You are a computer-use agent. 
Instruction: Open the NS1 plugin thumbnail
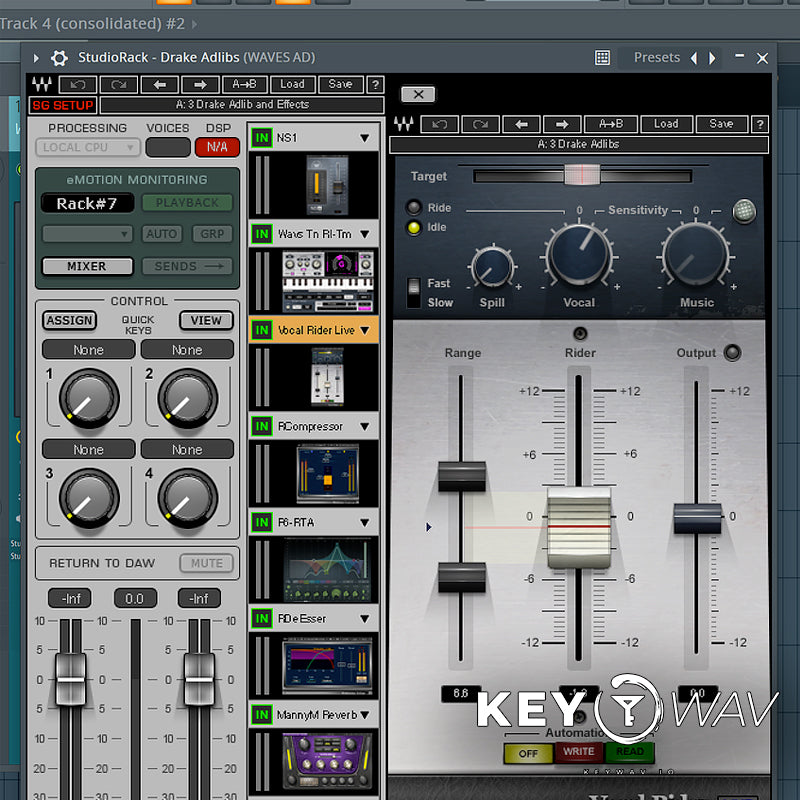click(x=327, y=185)
